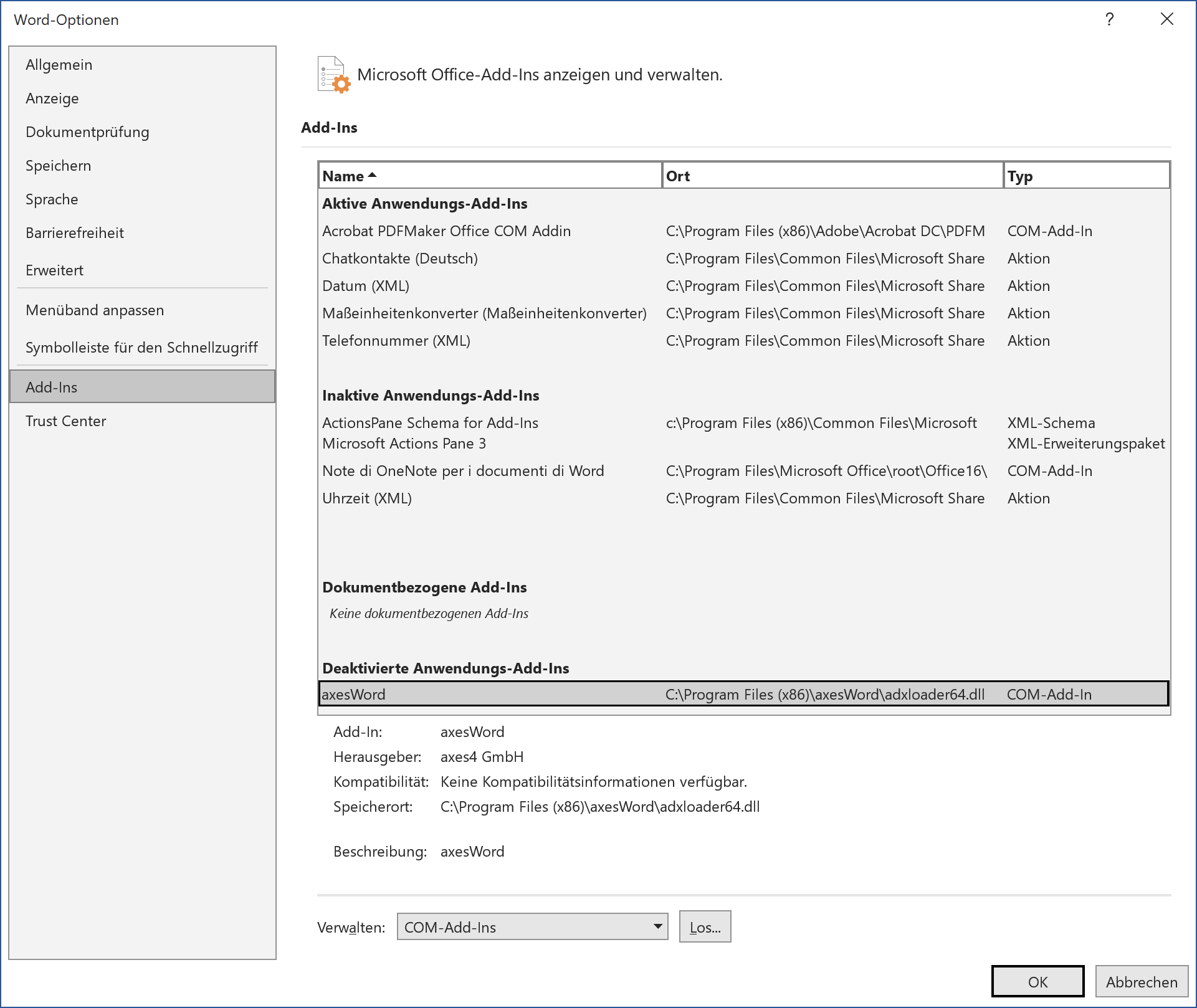Click the Aktive Anwendungs-Add-Ins heading
The height and width of the screenshot is (1008, 1197).
[x=424, y=204]
